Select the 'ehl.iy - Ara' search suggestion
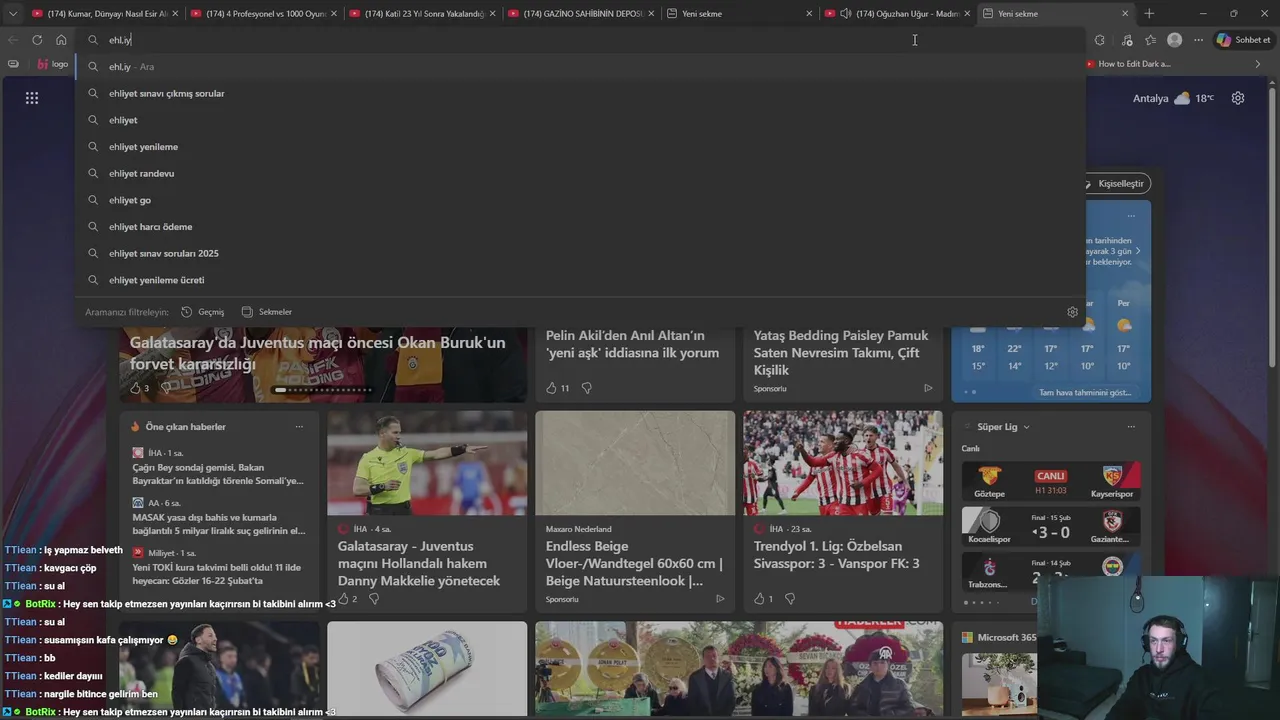Screen dimensions: 1280x720 [580, 67]
